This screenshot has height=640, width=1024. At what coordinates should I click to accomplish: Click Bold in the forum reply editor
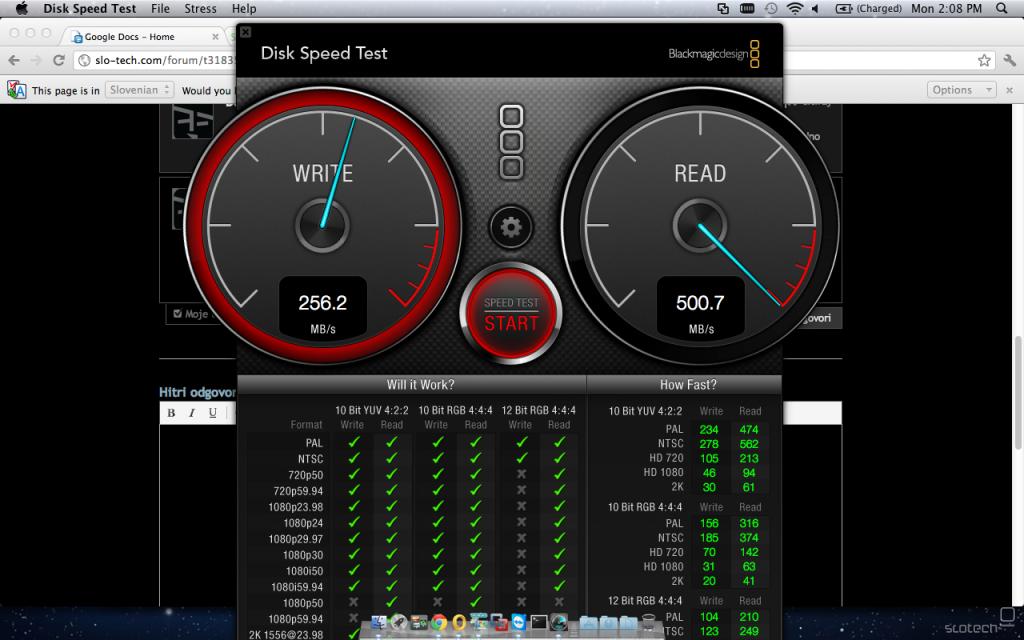click(171, 413)
